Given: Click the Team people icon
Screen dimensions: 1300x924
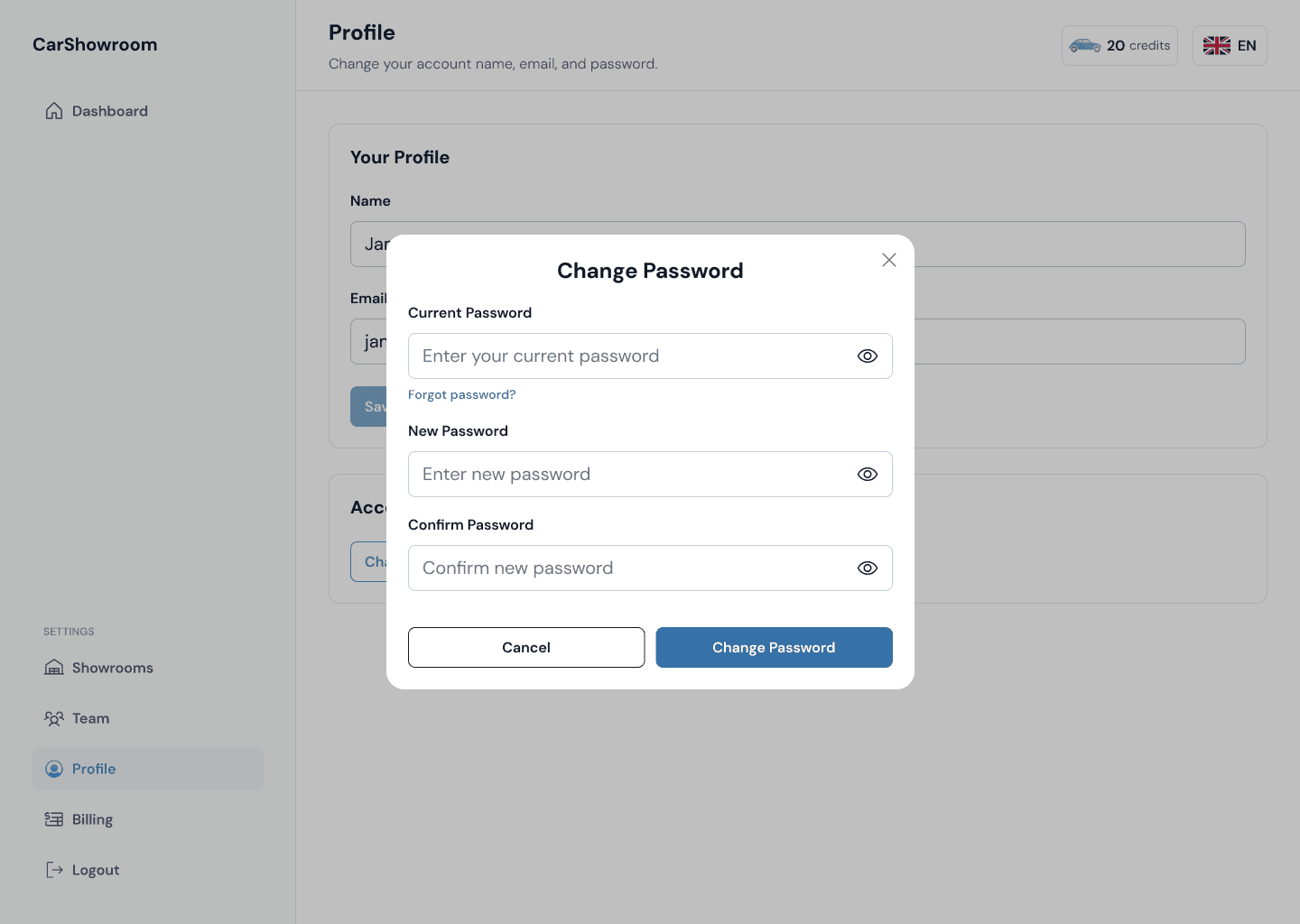Looking at the screenshot, I should [54, 718].
